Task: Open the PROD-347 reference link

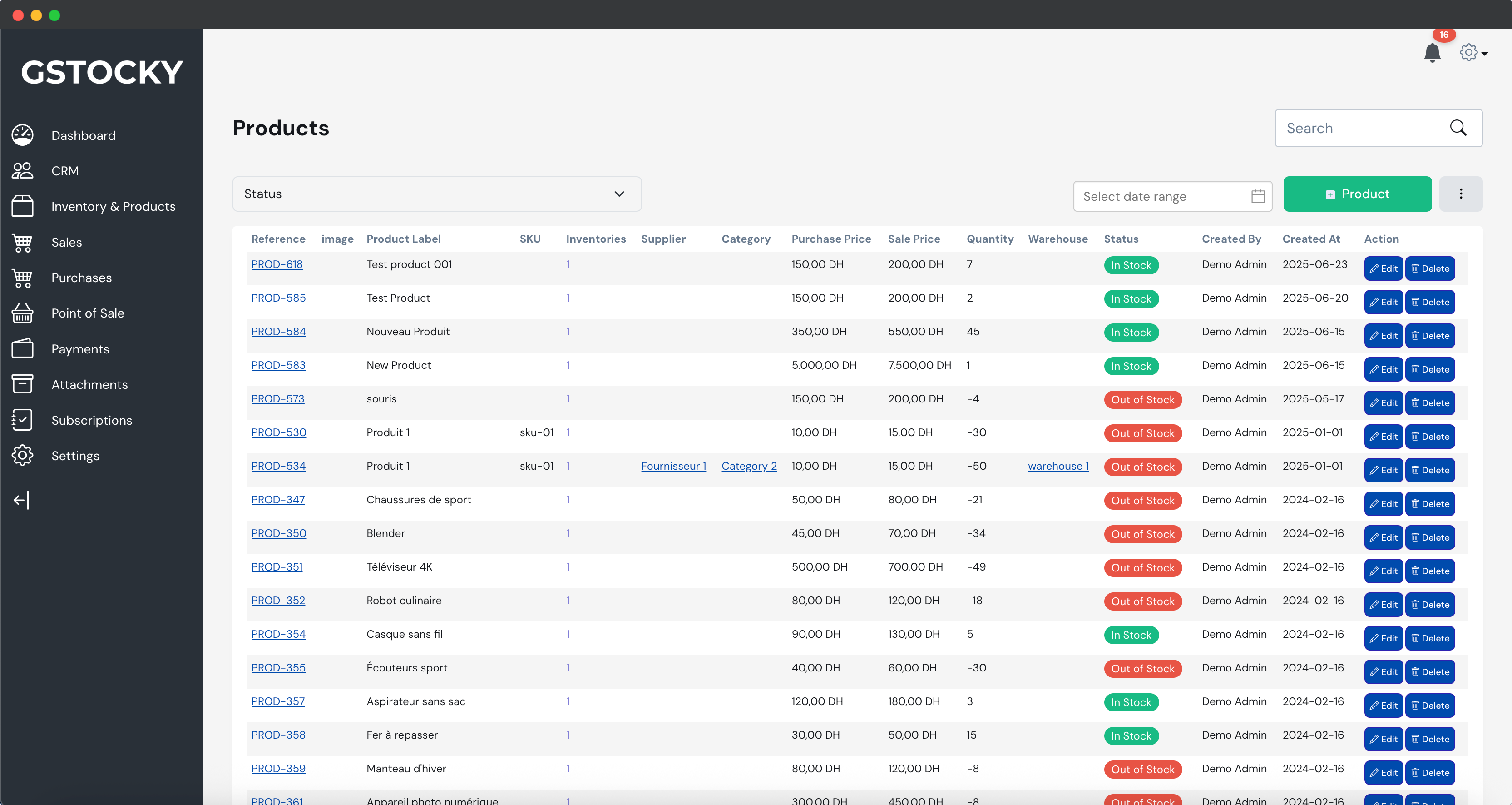Action: pos(277,500)
